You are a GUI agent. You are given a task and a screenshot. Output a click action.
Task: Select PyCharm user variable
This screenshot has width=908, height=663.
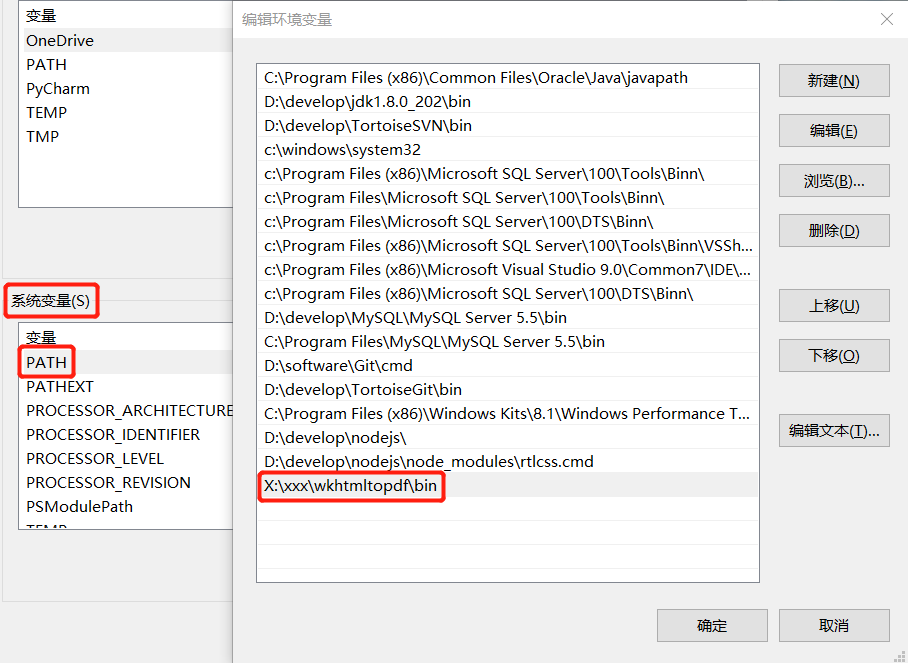click(126, 89)
